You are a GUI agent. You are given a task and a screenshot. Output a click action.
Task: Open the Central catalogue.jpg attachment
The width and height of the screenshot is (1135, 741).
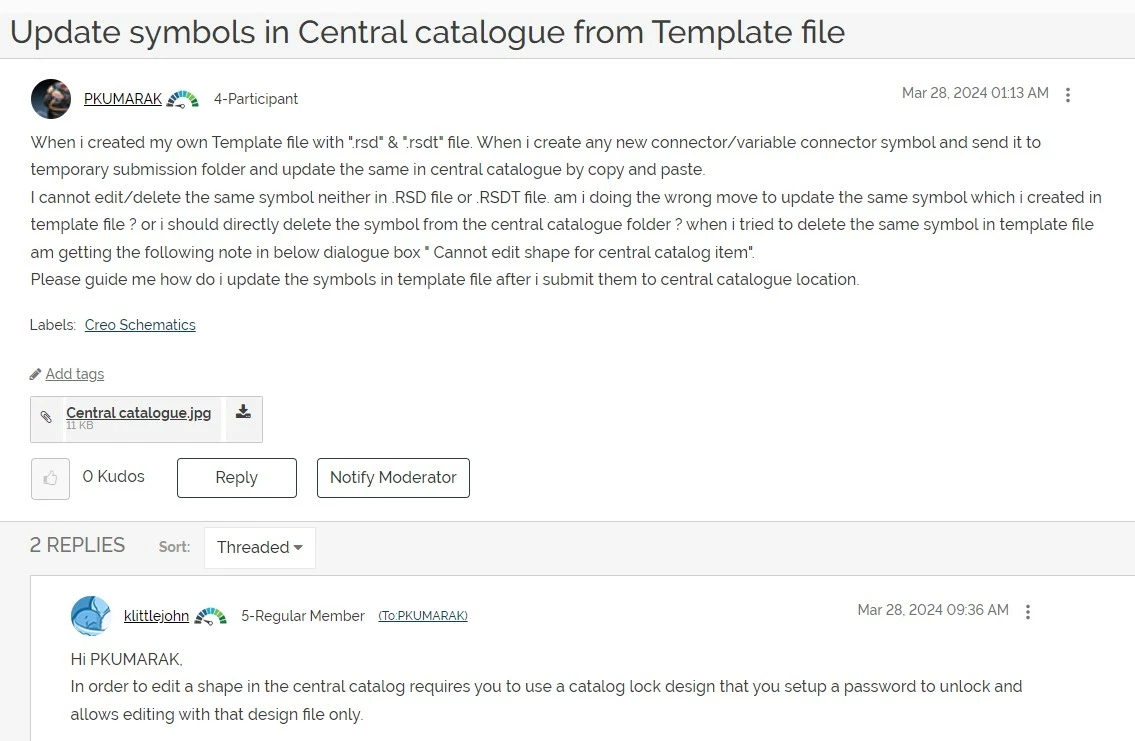(x=138, y=412)
